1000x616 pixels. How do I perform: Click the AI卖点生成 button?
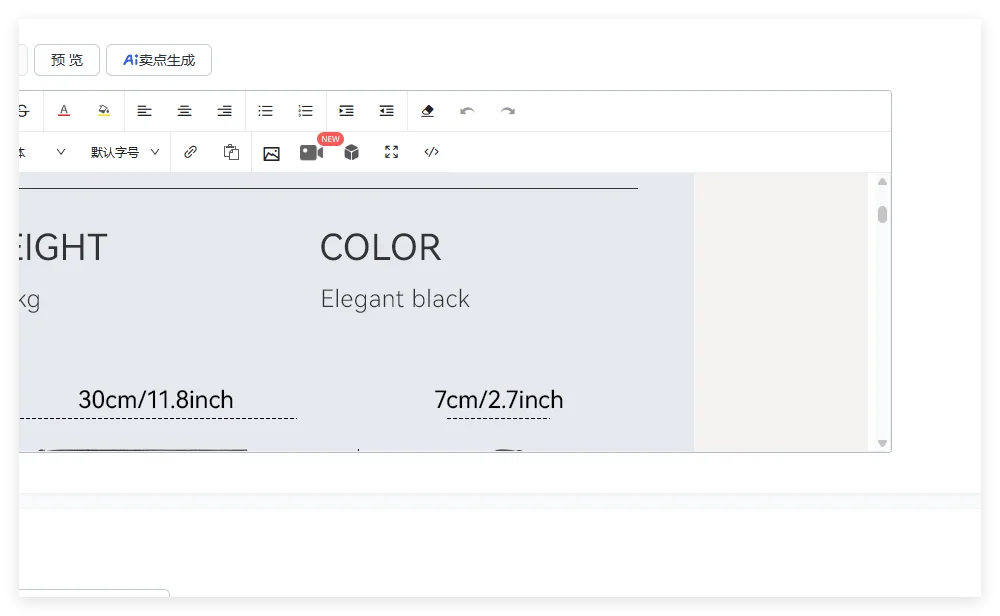pyautogui.click(x=159, y=60)
